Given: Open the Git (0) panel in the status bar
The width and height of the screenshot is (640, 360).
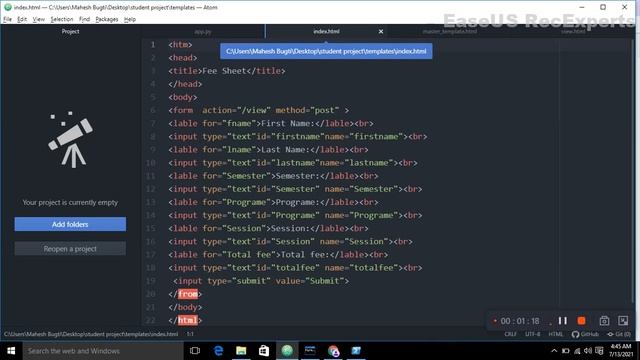Looking at the screenshot, I should (x=619, y=334).
